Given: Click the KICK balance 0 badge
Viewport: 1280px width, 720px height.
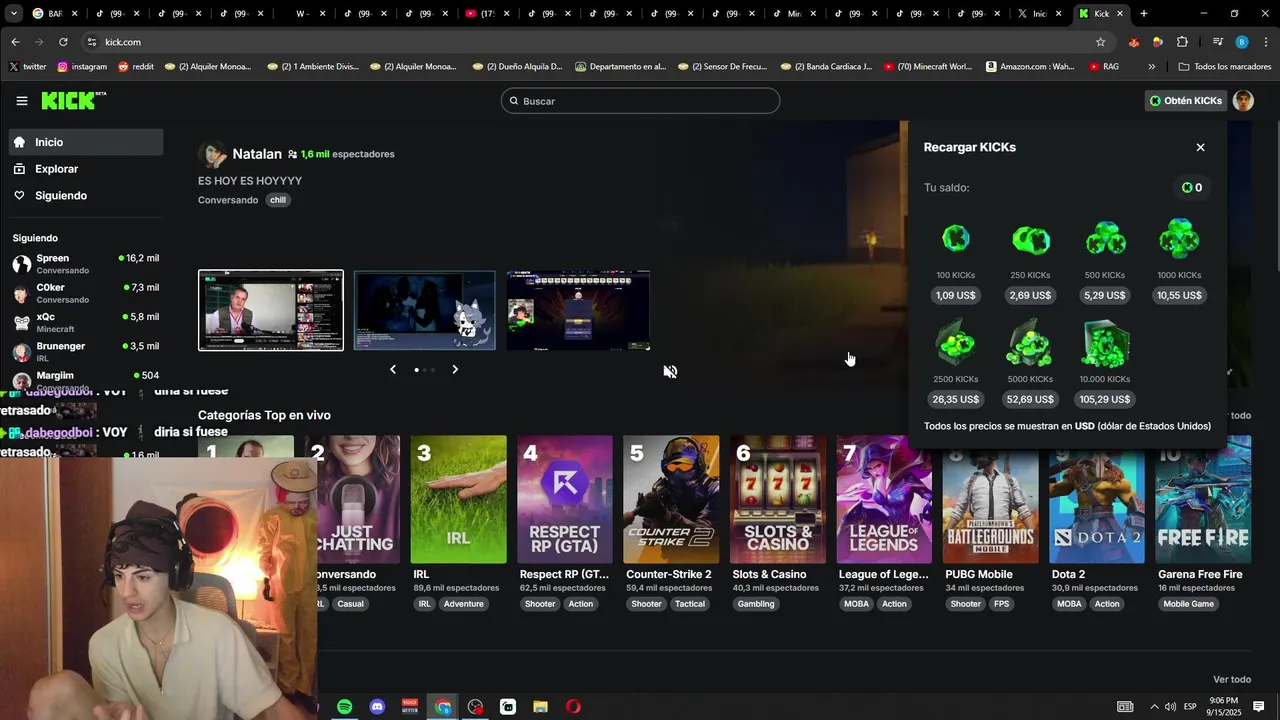Looking at the screenshot, I should [1192, 187].
